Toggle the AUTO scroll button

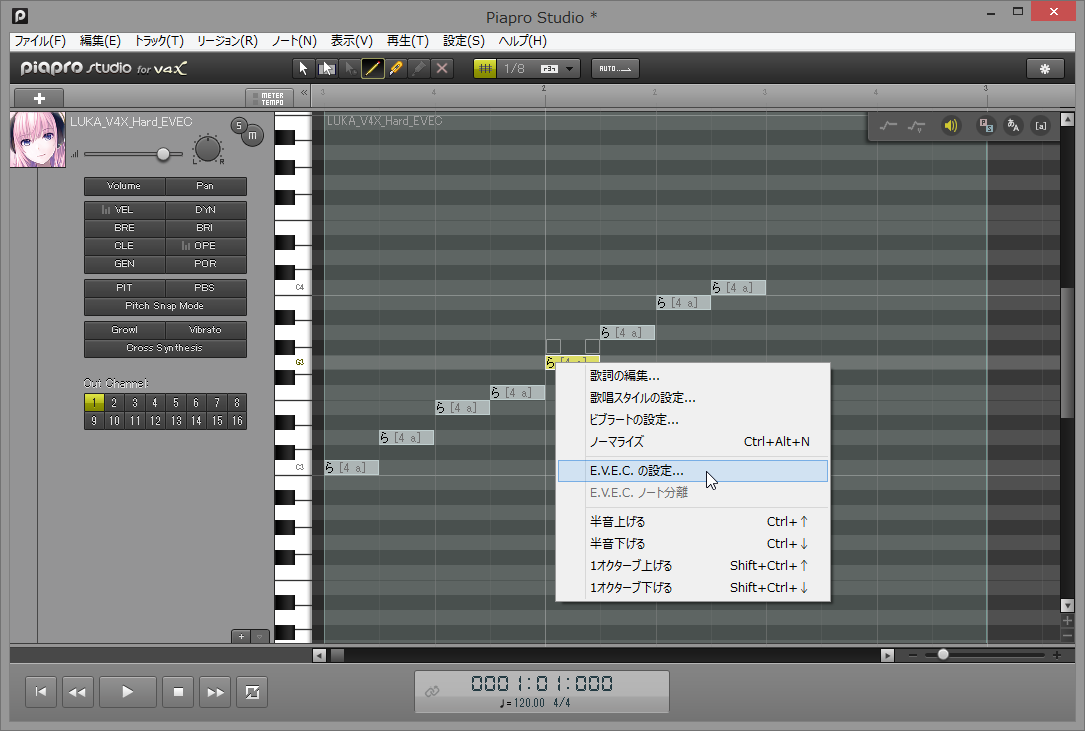[x=615, y=69]
